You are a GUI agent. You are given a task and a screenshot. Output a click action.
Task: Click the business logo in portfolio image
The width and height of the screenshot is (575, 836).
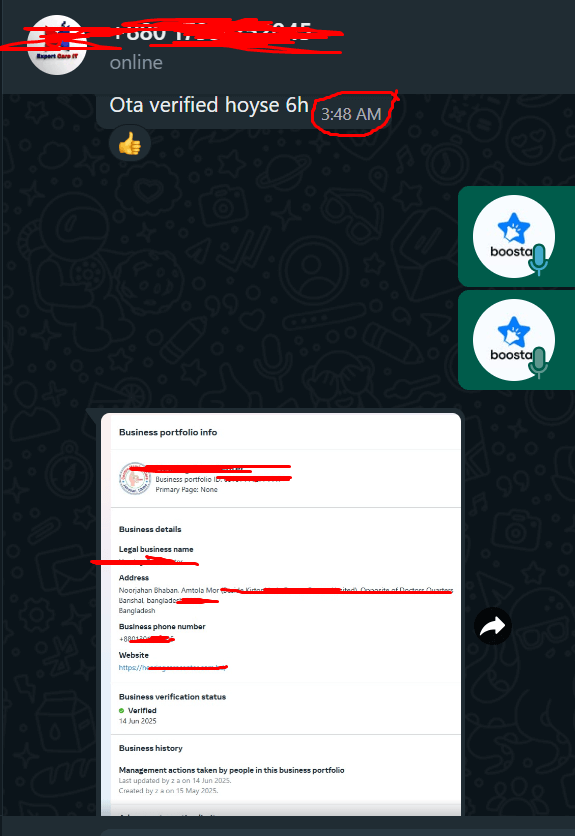click(134, 478)
